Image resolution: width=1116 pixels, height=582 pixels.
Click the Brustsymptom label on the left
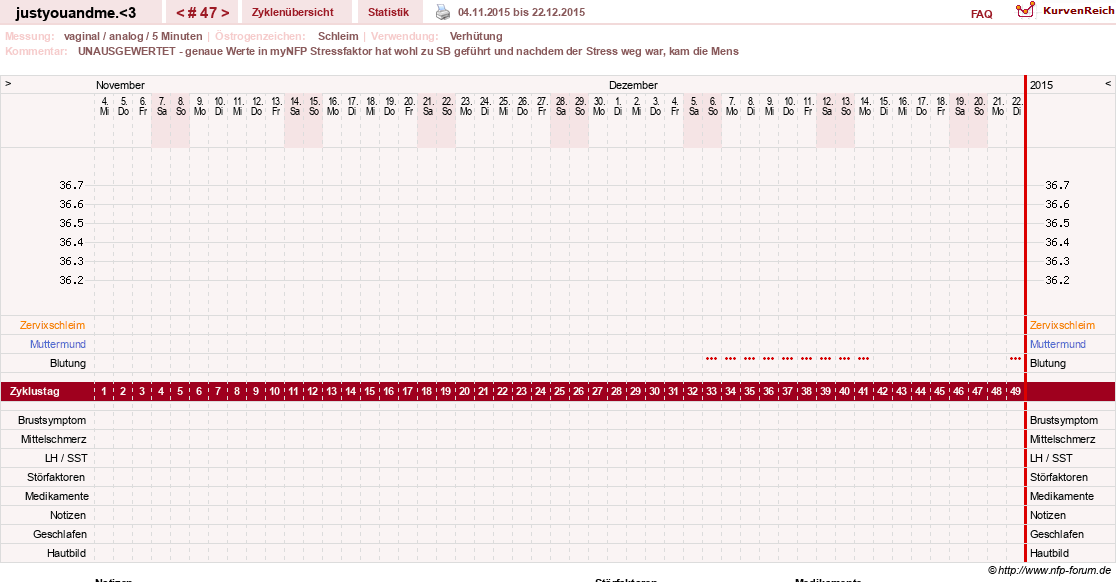click(x=52, y=420)
